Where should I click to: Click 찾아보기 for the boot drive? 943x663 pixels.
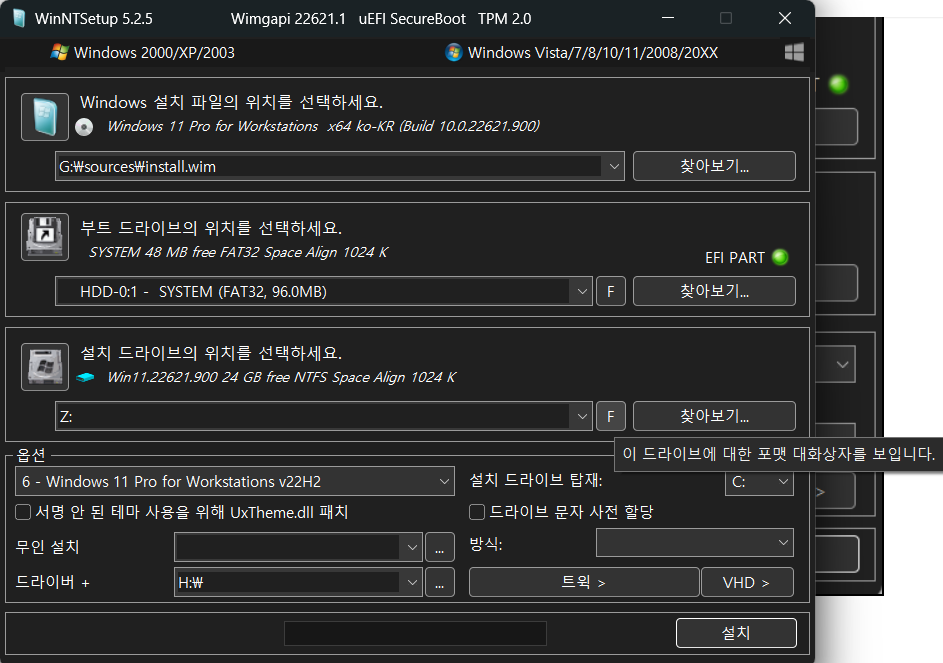714,291
